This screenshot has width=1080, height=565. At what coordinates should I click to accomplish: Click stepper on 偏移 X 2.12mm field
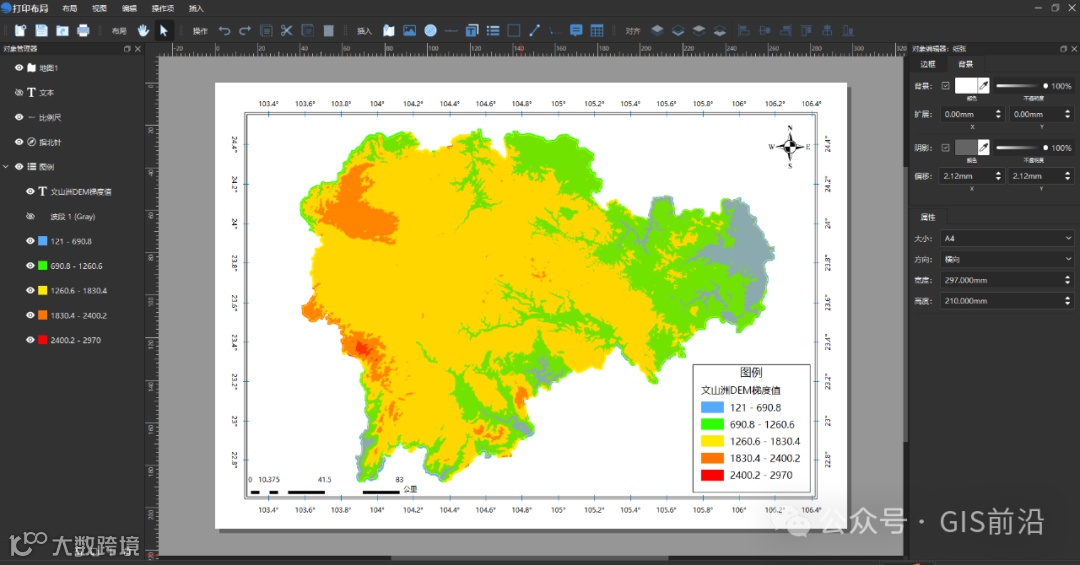(x=998, y=176)
